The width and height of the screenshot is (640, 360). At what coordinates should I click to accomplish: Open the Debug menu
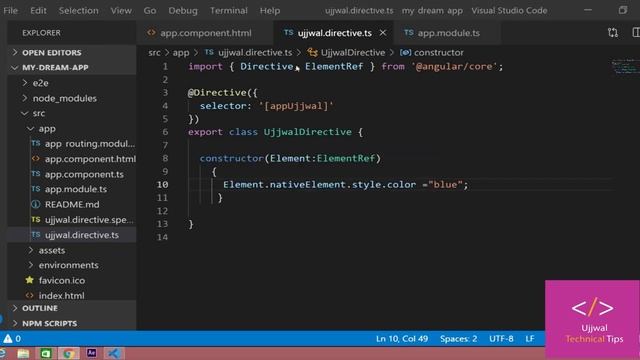point(183,11)
